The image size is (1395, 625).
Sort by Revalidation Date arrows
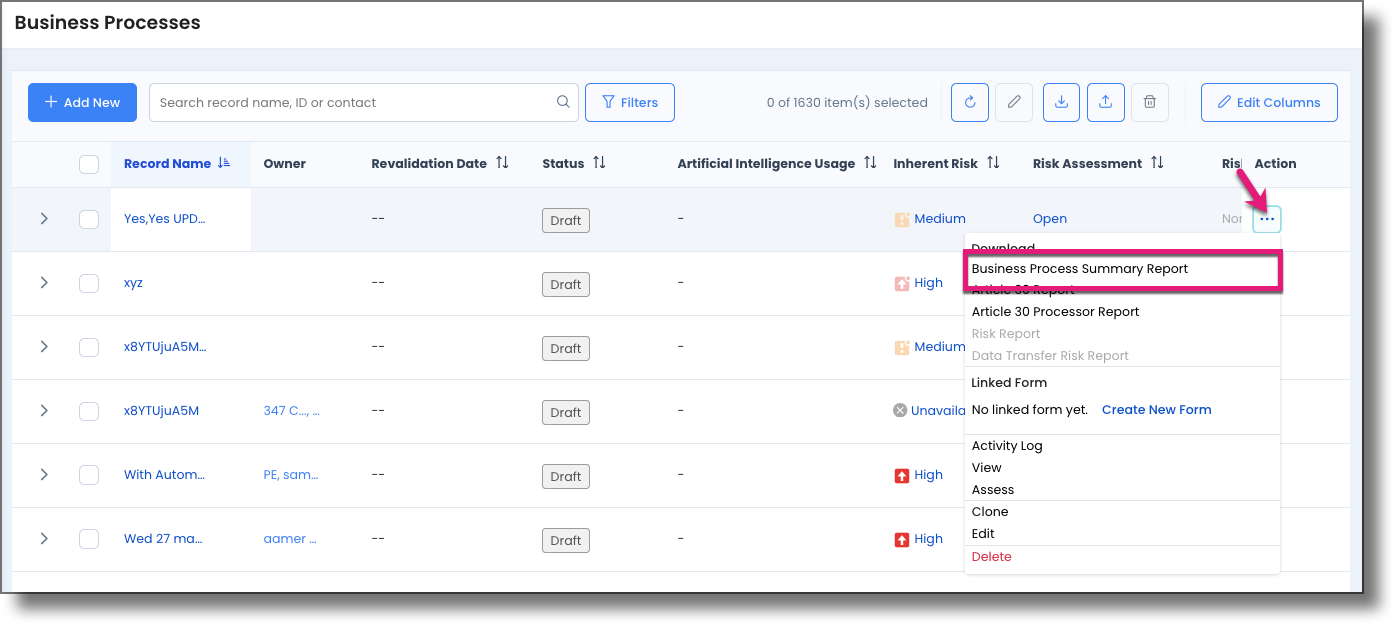click(502, 163)
